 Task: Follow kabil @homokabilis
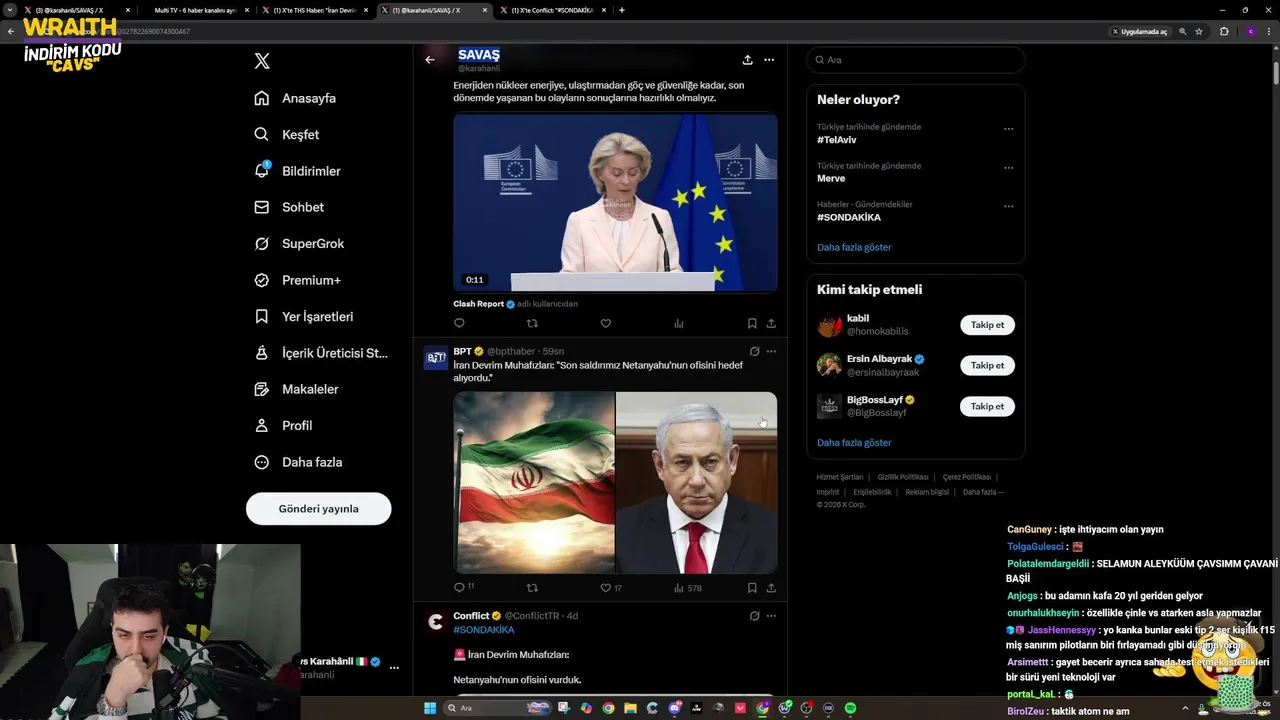[x=987, y=325]
